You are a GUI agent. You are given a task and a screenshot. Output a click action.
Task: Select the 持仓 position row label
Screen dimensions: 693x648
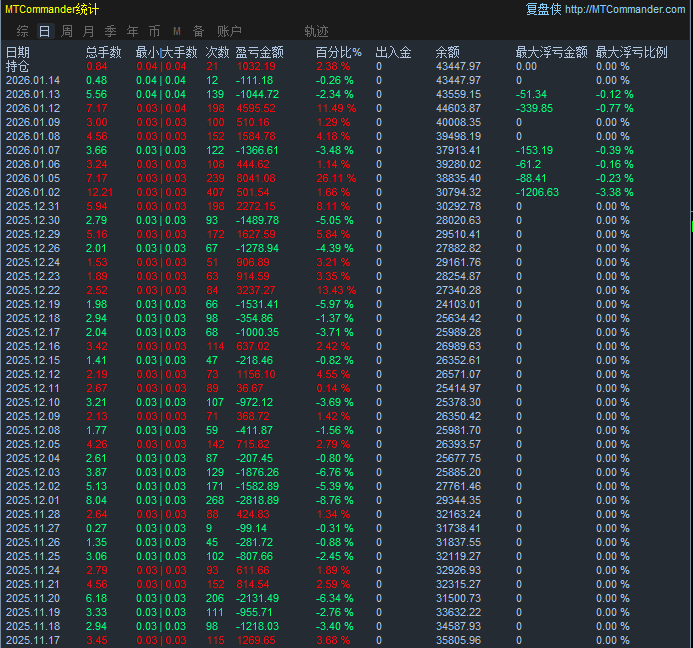pyautogui.click(x=18, y=66)
